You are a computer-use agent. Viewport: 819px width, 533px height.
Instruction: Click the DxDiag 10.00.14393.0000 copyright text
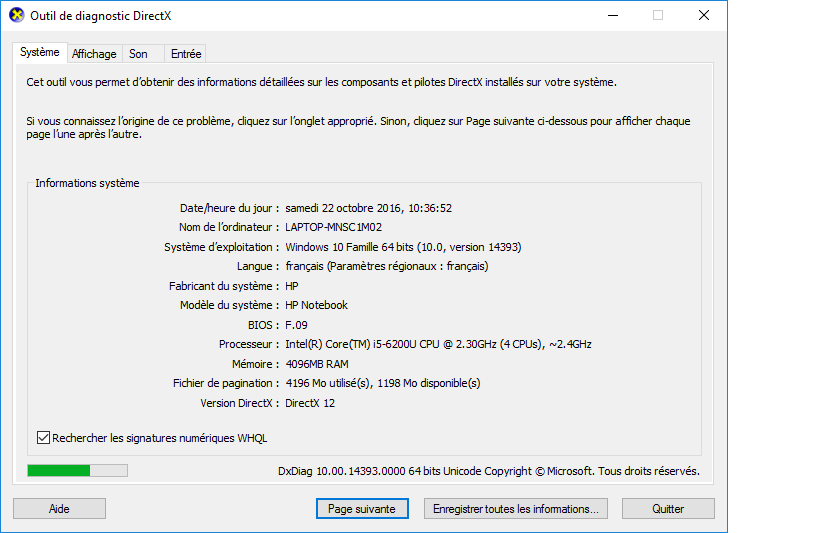(488, 471)
